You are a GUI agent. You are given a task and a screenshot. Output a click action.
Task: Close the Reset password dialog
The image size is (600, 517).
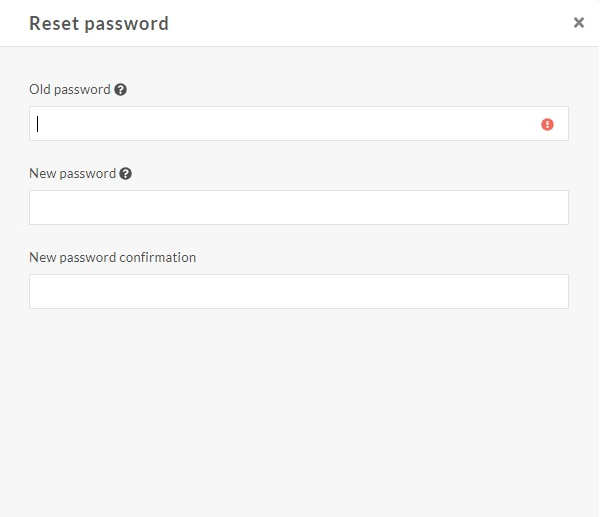pyautogui.click(x=579, y=23)
